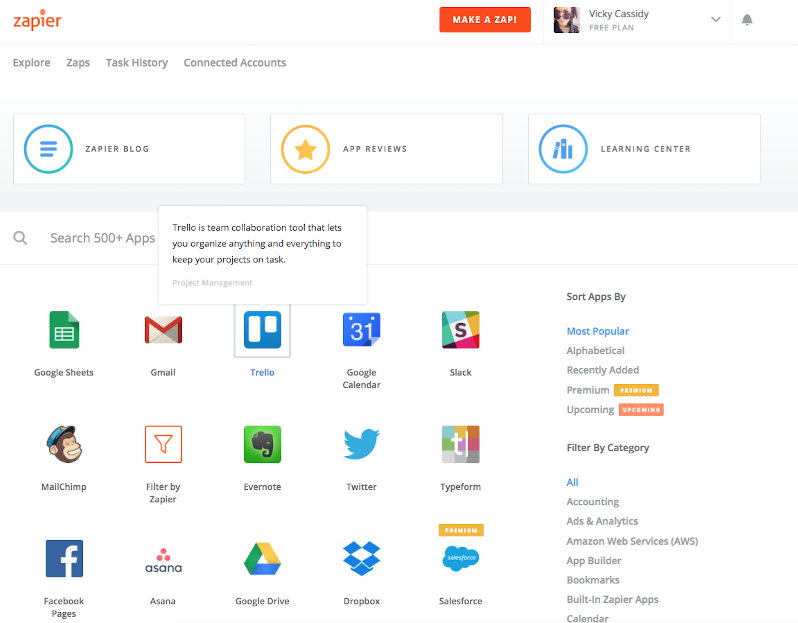Open the Learning Center label

point(646,149)
